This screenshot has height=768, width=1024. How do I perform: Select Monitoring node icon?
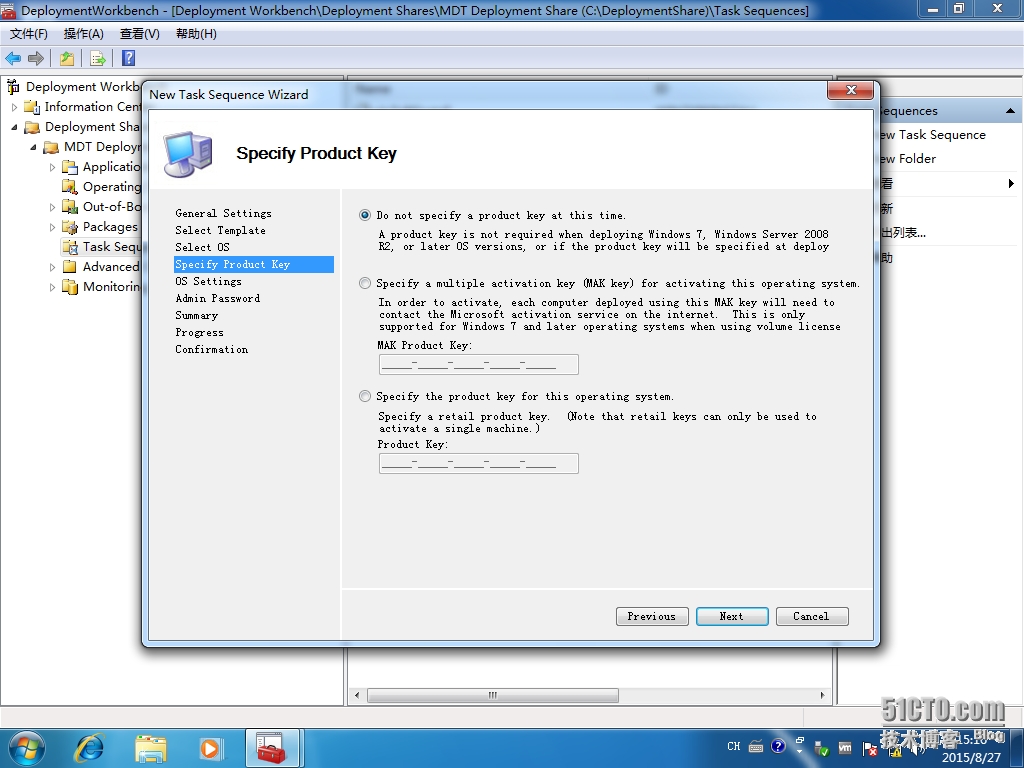[x=70, y=287]
